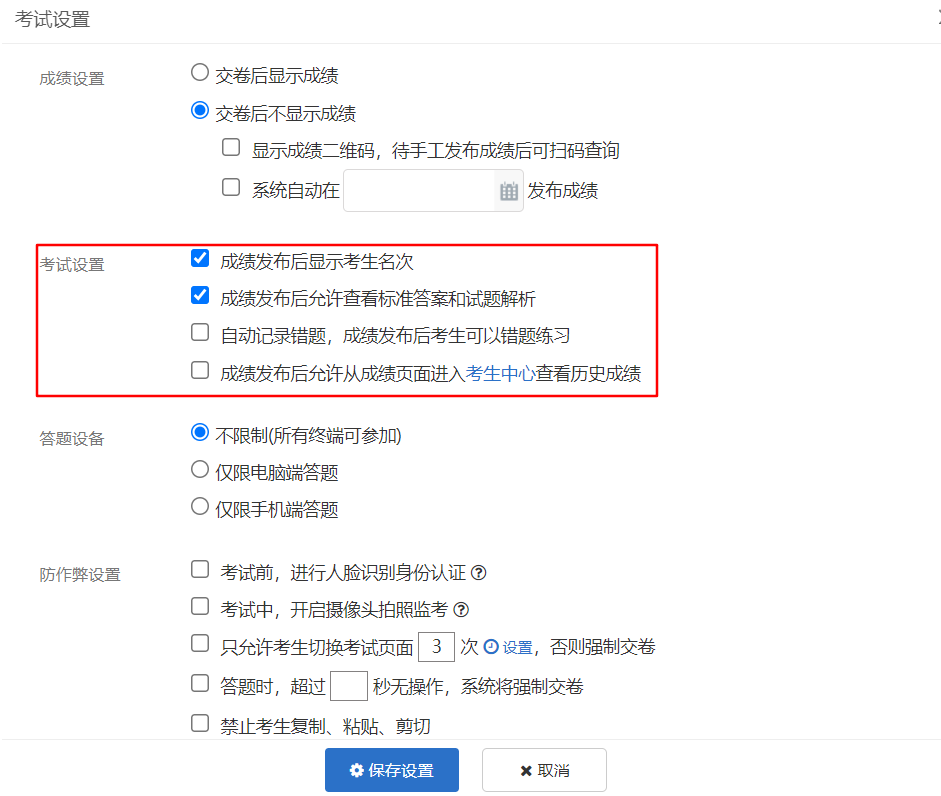Open the calendar date picker icon
The height and width of the screenshot is (796, 941).
click(x=508, y=191)
